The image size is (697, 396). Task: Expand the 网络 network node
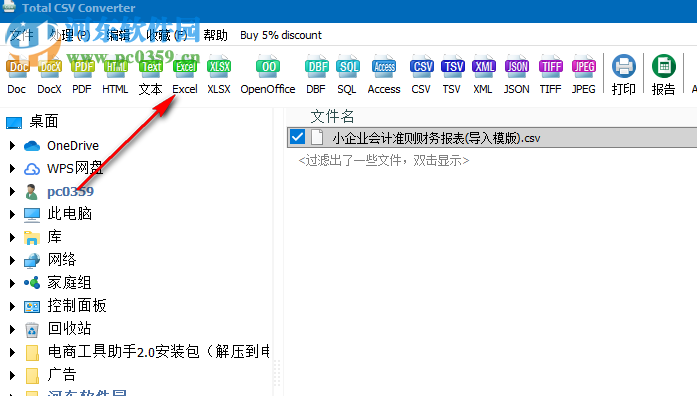click(12, 260)
